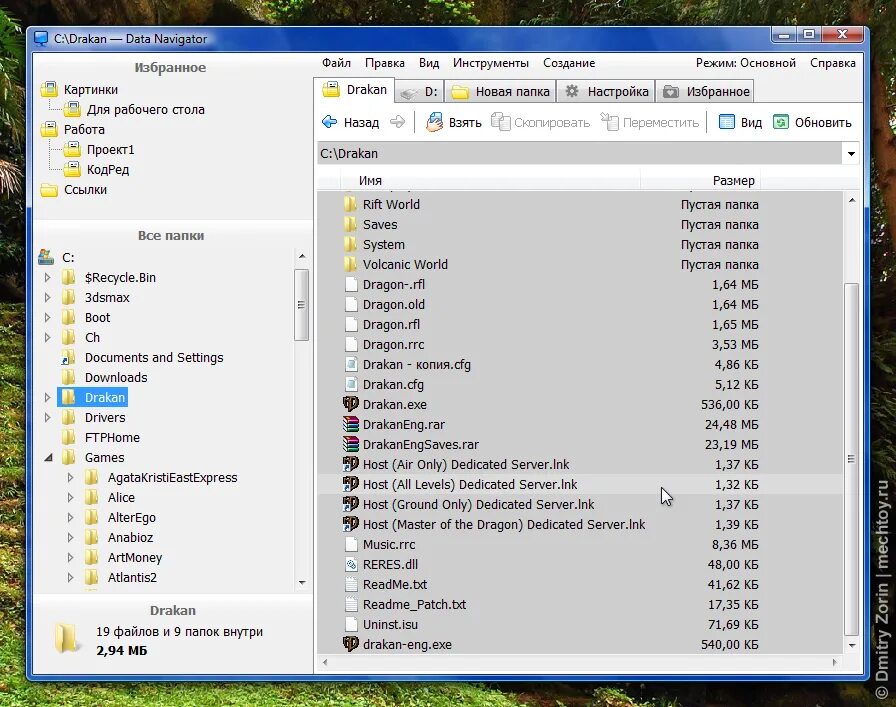Screen dimensions: 896x707
Task: Select Для рабочего стола favorite
Action: pos(146,109)
